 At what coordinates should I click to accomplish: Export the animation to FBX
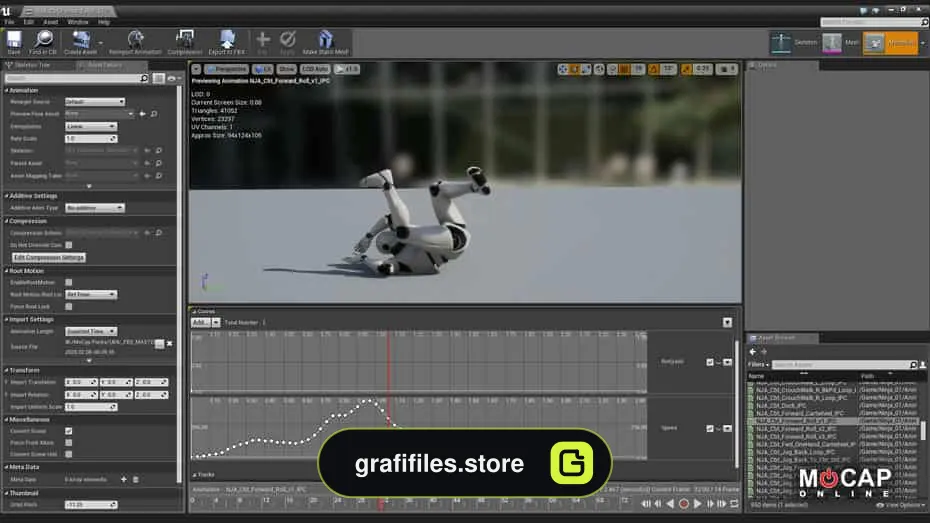227,43
